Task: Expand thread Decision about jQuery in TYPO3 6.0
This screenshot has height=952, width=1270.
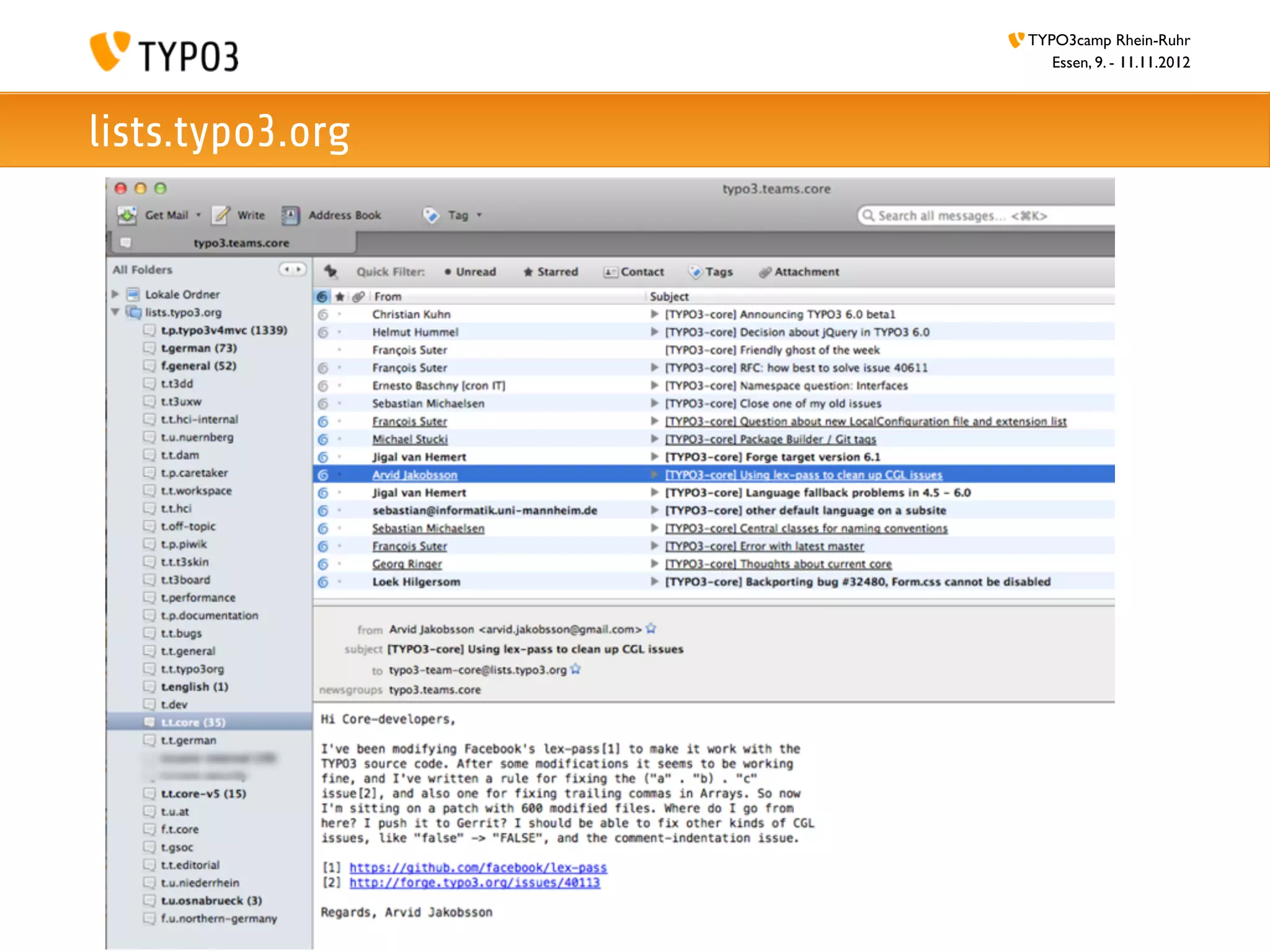Action: [654, 332]
